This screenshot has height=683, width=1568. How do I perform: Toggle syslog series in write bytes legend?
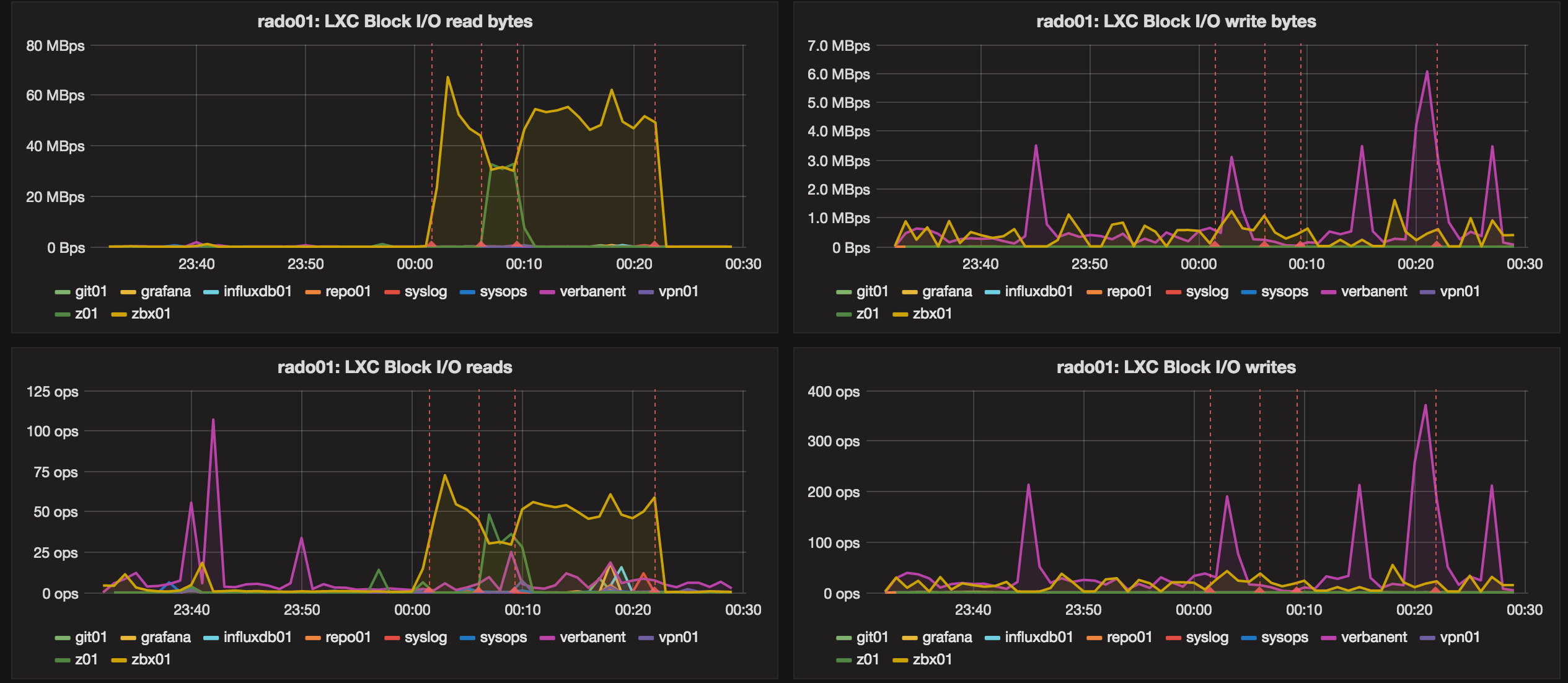[x=1207, y=291]
